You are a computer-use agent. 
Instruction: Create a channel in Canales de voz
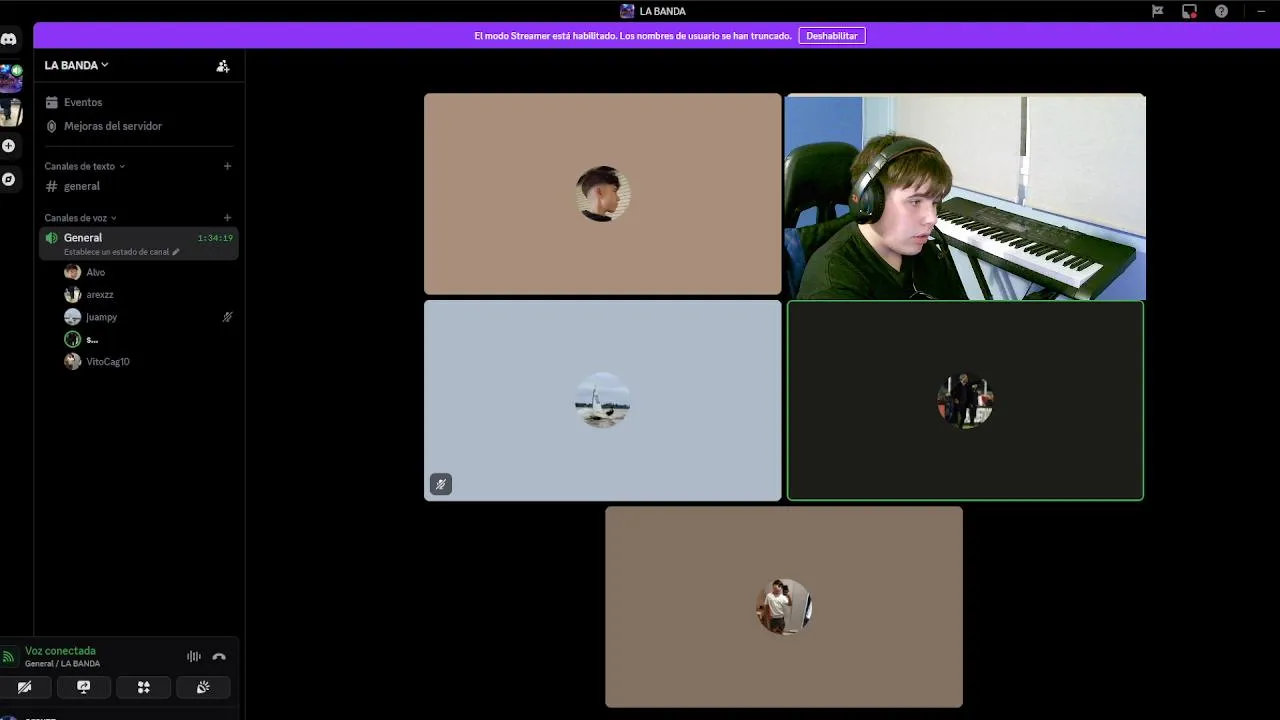227,218
